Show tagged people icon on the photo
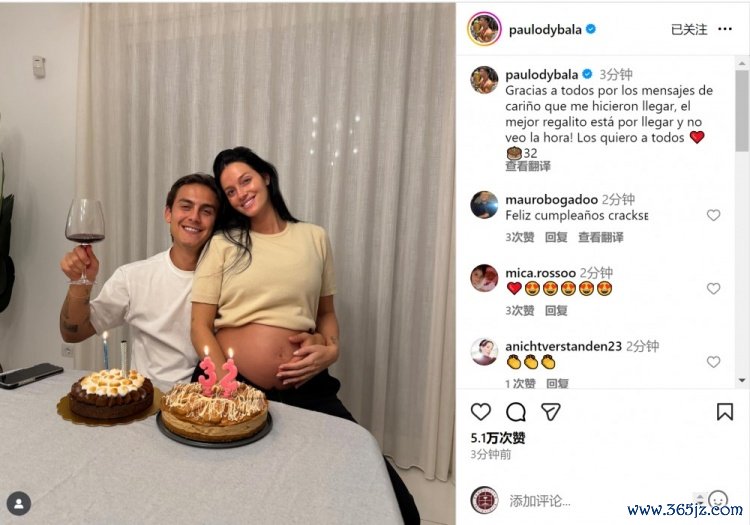The image size is (750, 525). coord(19,503)
